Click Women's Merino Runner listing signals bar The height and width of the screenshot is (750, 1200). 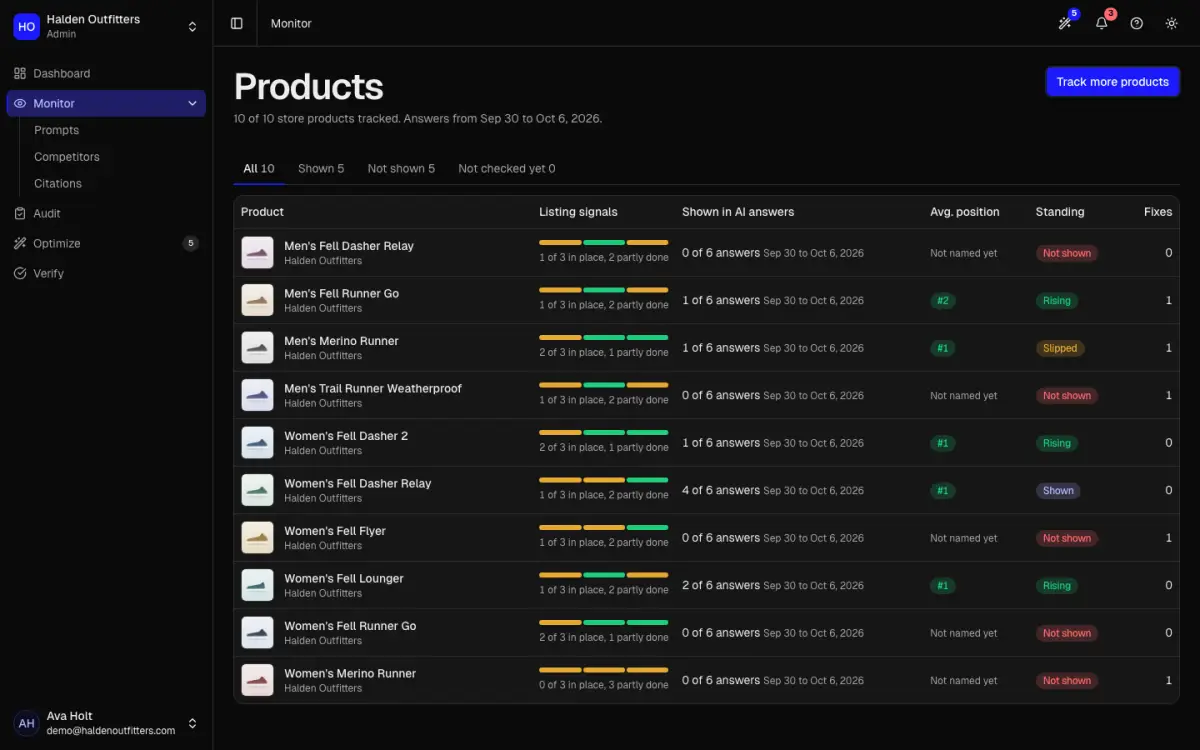[x=604, y=670]
